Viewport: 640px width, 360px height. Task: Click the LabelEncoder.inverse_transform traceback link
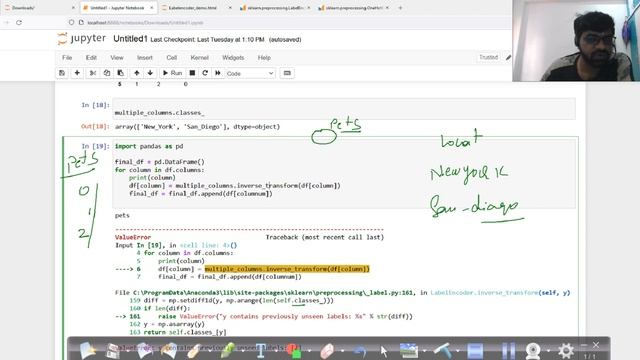(484, 293)
